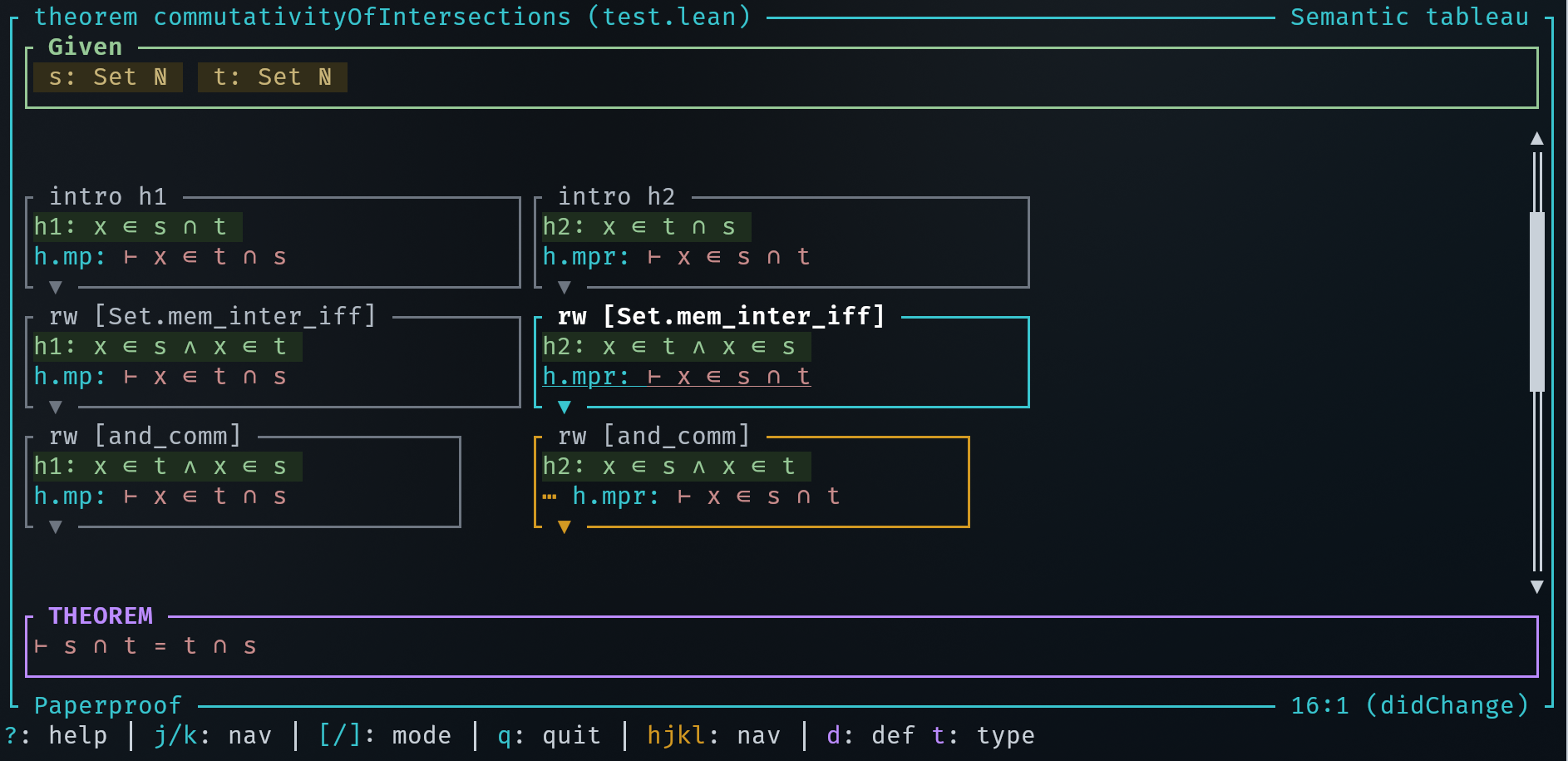This screenshot has width=1568, height=761.
Task: Select the 't: Set ℕ' given hypothesis
Action: click(x=273, y=77)
